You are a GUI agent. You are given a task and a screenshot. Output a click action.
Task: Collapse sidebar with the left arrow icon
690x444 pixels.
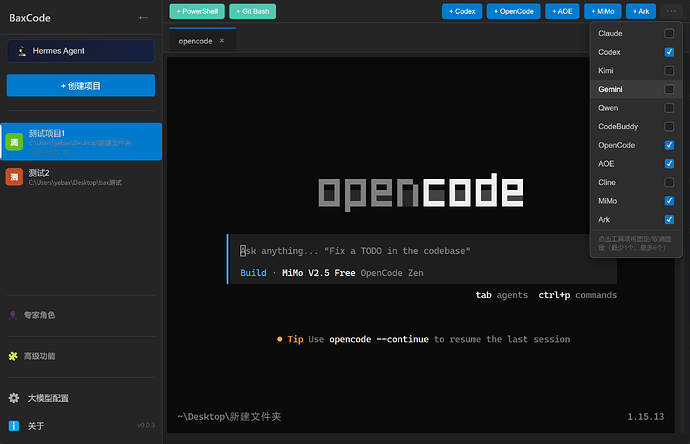pyautogui.click(x=143, y=18)
